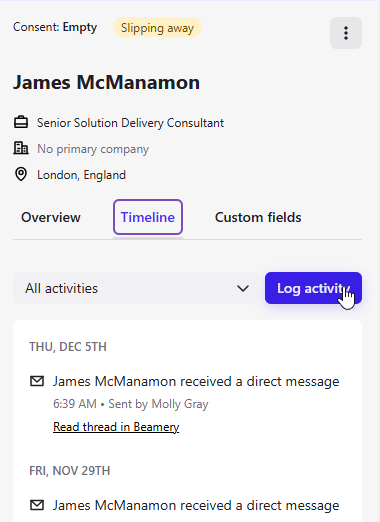This screenshot has height=522, width=380.
Task: Click the Slipping away status badge
Action: (x=157, y=28)
